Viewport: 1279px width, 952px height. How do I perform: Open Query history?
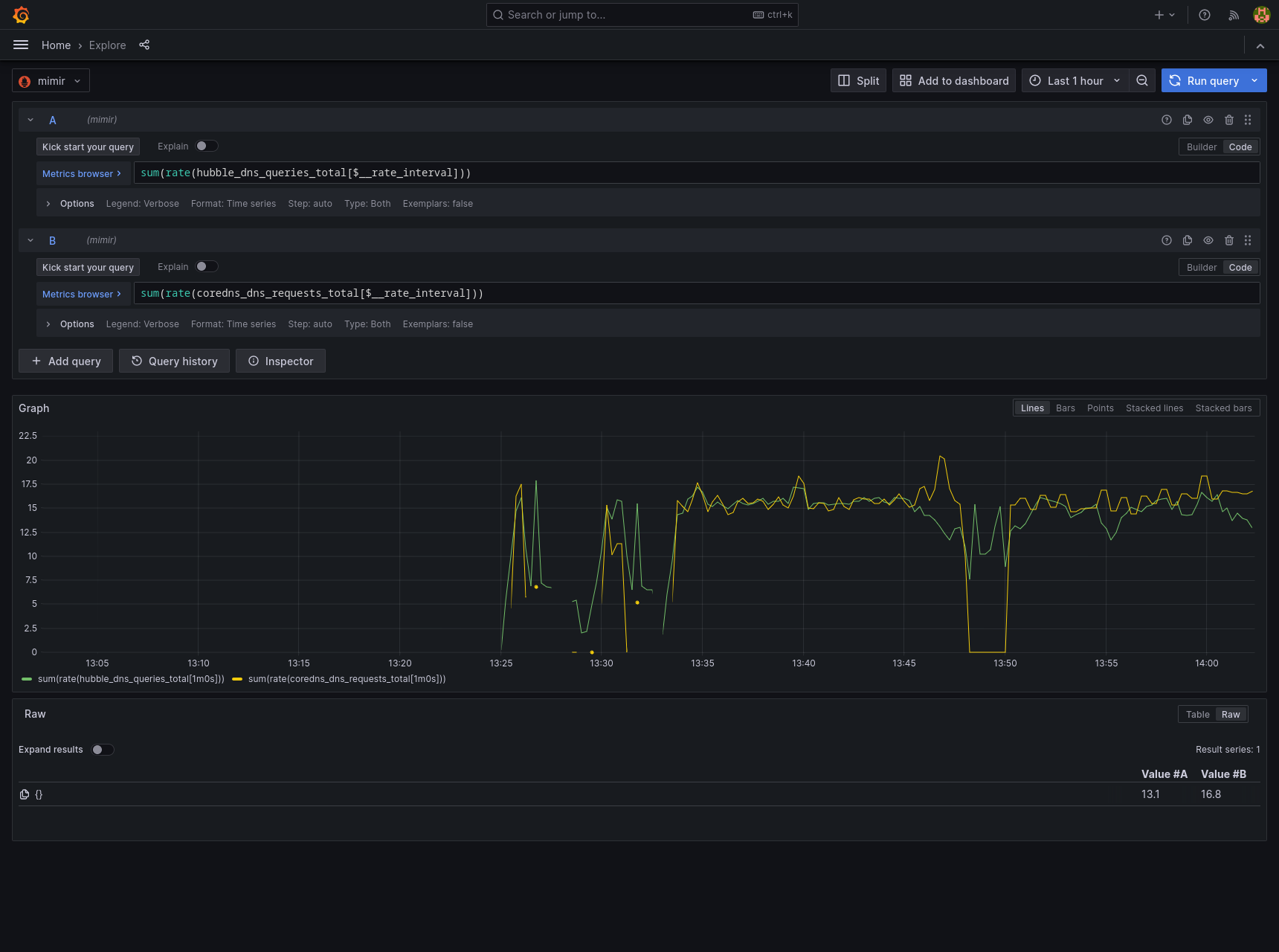[x=174, y=361]
